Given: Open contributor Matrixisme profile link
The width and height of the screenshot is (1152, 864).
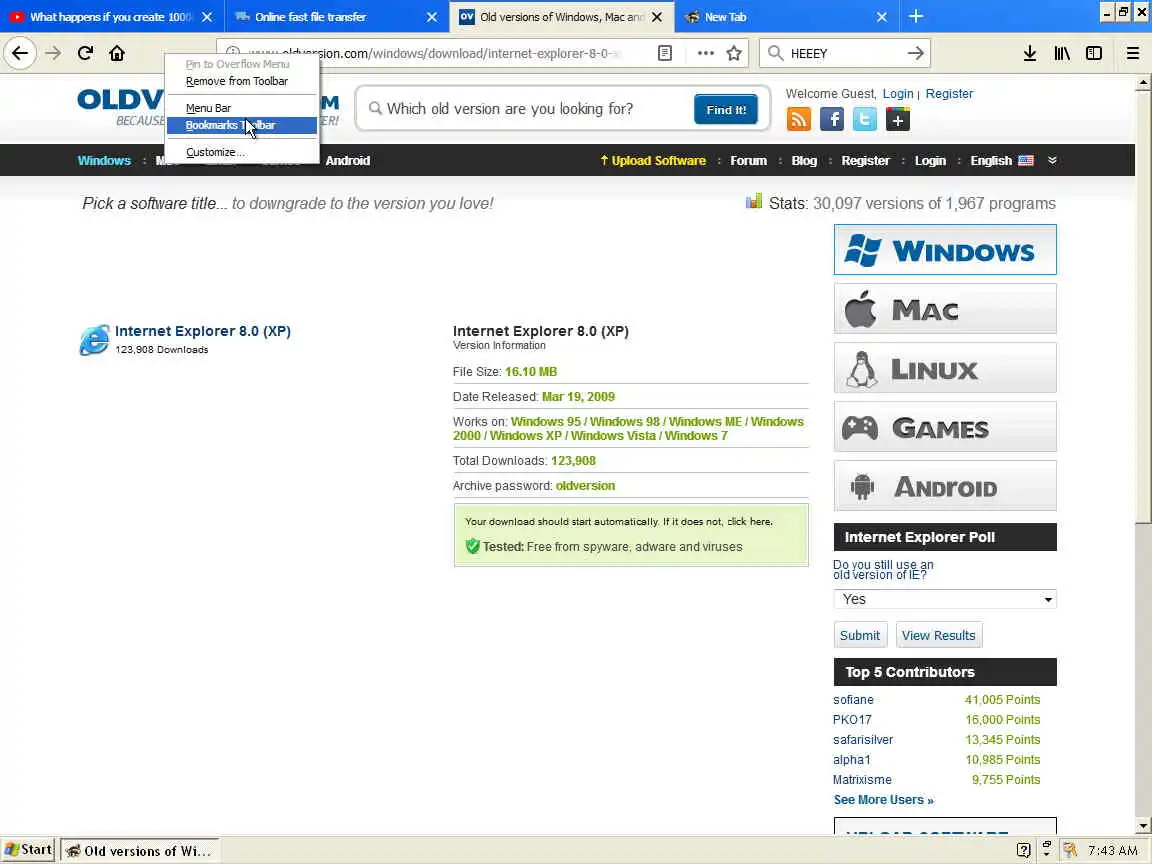Looking at the screenshot, I should (862, 780).
